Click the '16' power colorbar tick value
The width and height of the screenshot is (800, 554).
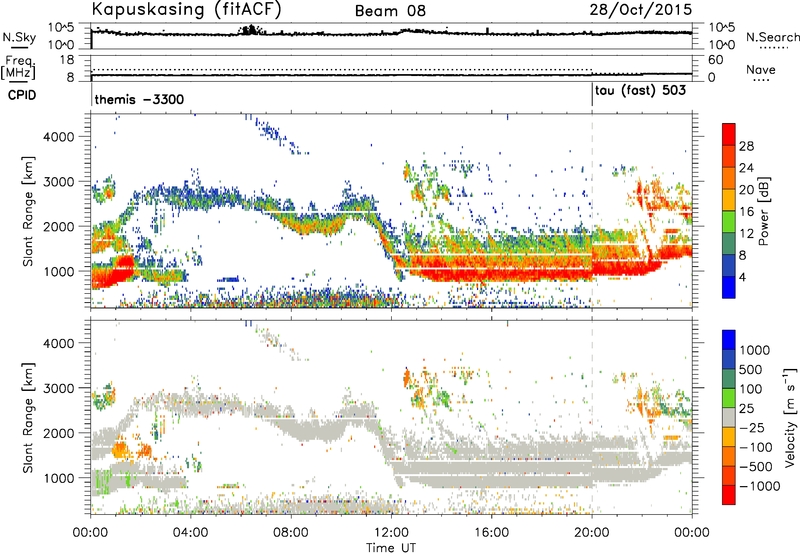pos(746,212)
